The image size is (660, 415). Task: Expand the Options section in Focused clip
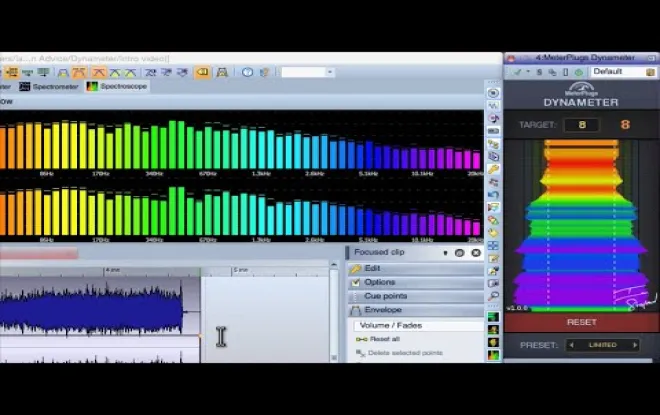415,282
